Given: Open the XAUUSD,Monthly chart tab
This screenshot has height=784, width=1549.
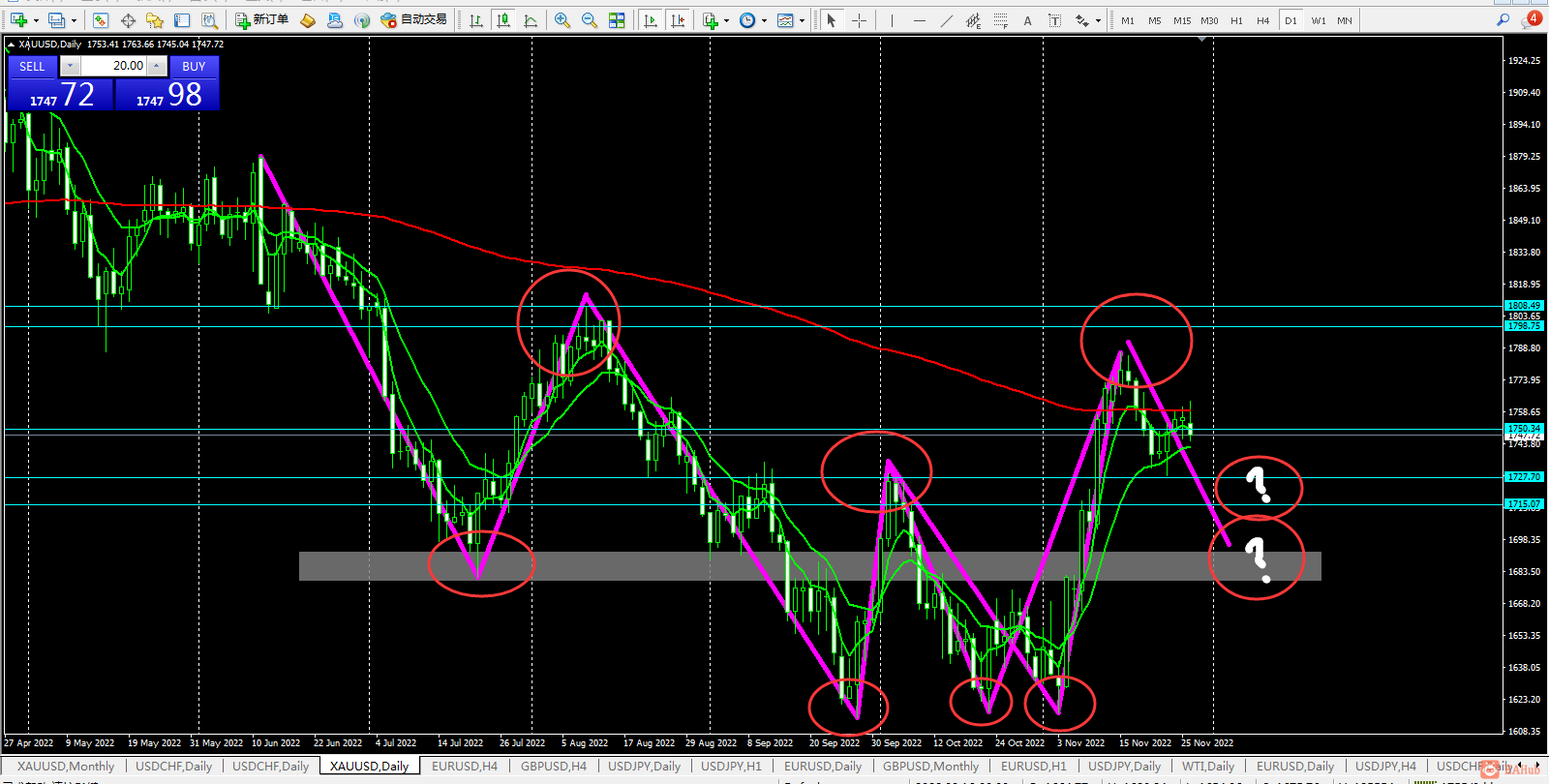Looking at the screenshot, I should 66,766.
